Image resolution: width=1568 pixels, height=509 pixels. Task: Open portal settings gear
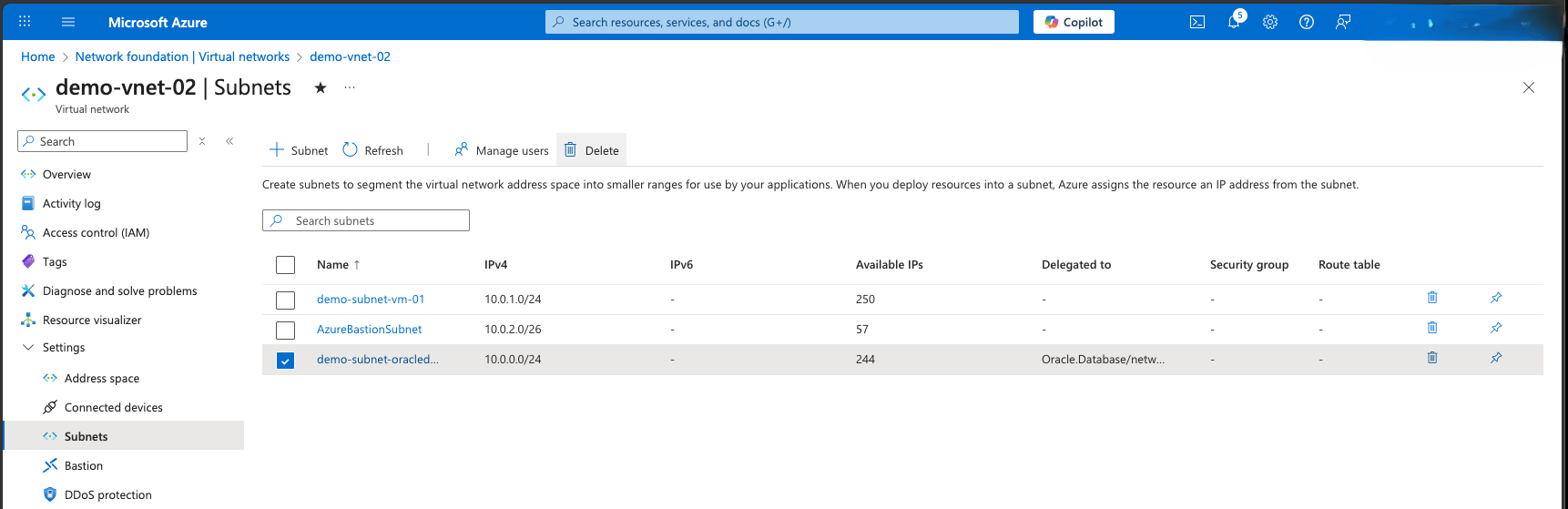point(1270,22)
